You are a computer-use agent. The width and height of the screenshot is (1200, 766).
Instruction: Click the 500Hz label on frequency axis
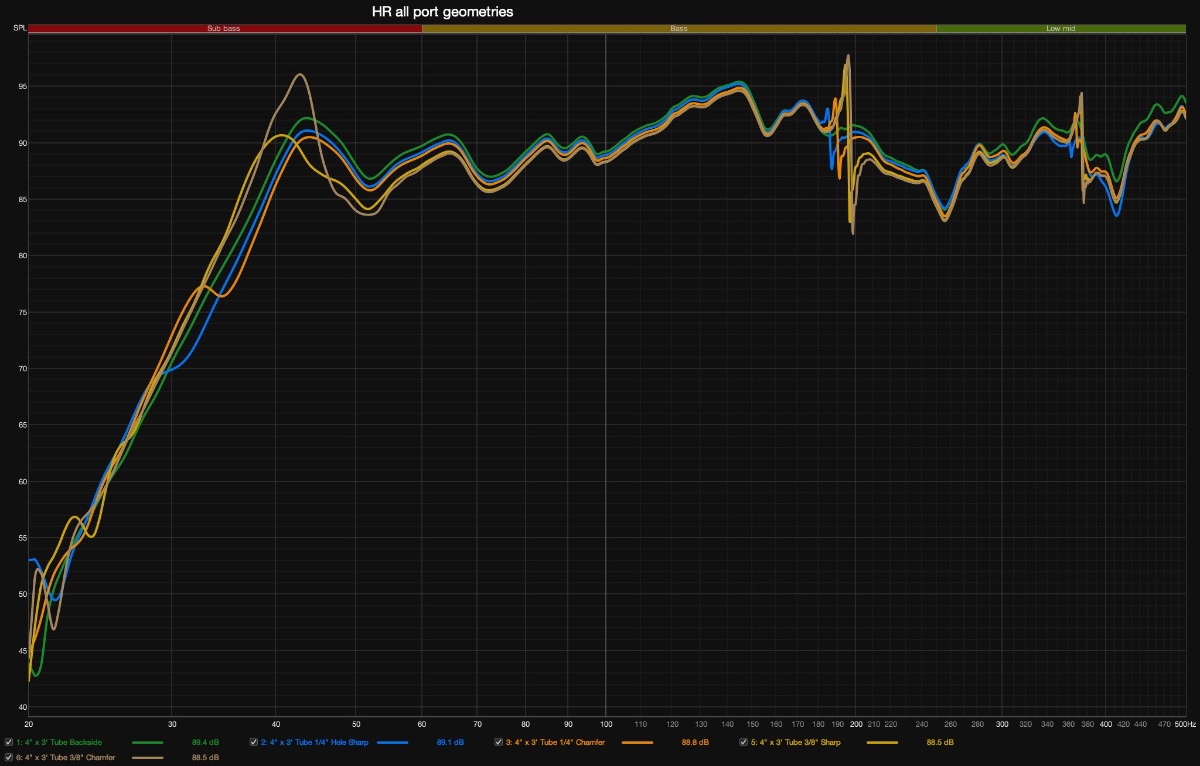tap(1182, 723)
